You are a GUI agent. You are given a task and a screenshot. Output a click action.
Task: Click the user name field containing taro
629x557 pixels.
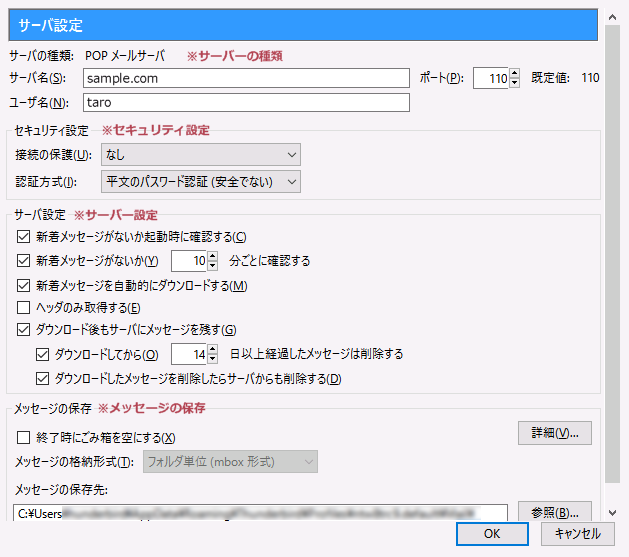tap(245, 102)
